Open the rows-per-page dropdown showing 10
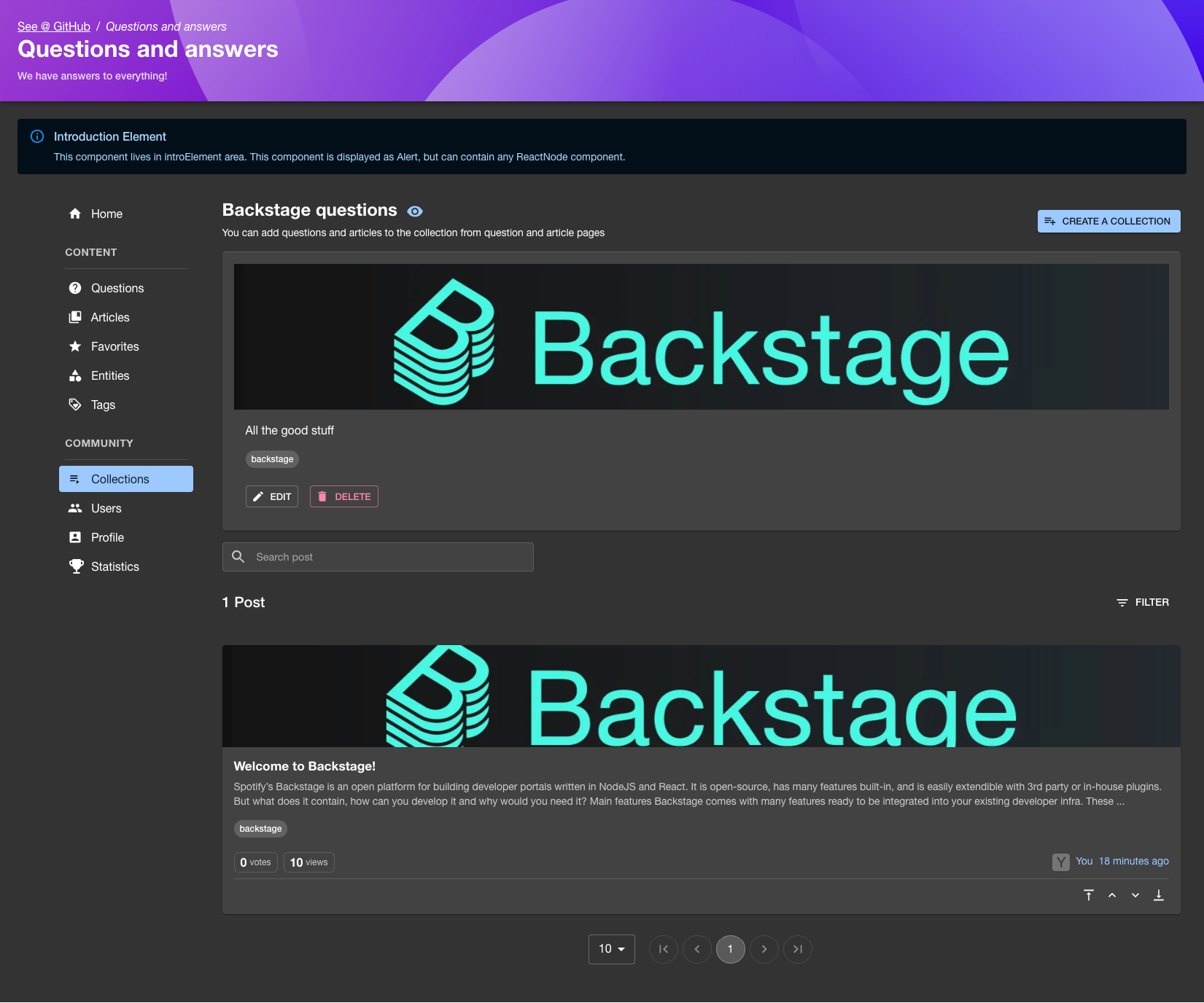 (x=612, y=949)
